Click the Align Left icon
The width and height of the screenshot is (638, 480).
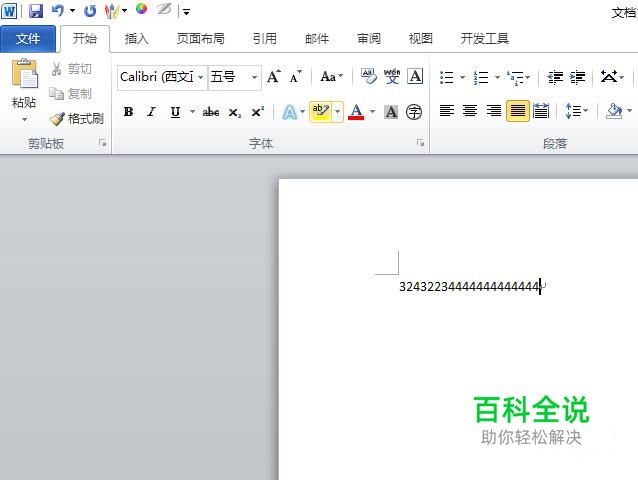447,111
